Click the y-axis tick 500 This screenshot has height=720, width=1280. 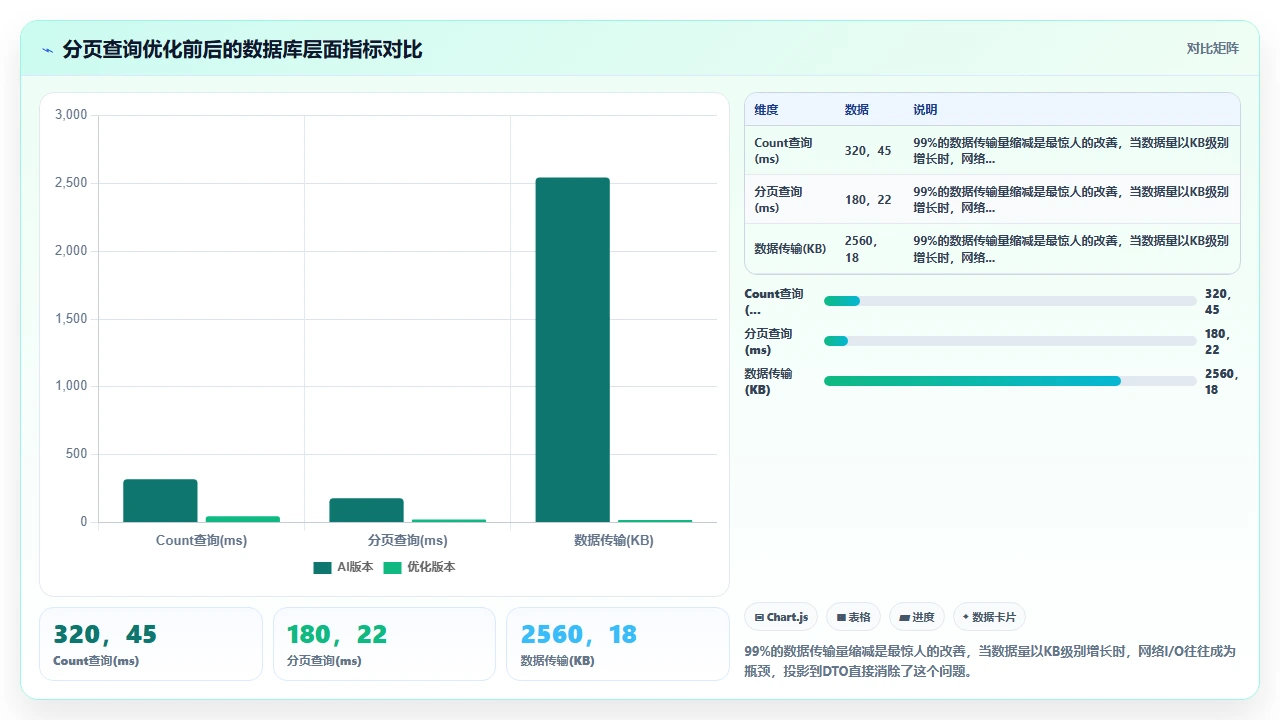77,454
